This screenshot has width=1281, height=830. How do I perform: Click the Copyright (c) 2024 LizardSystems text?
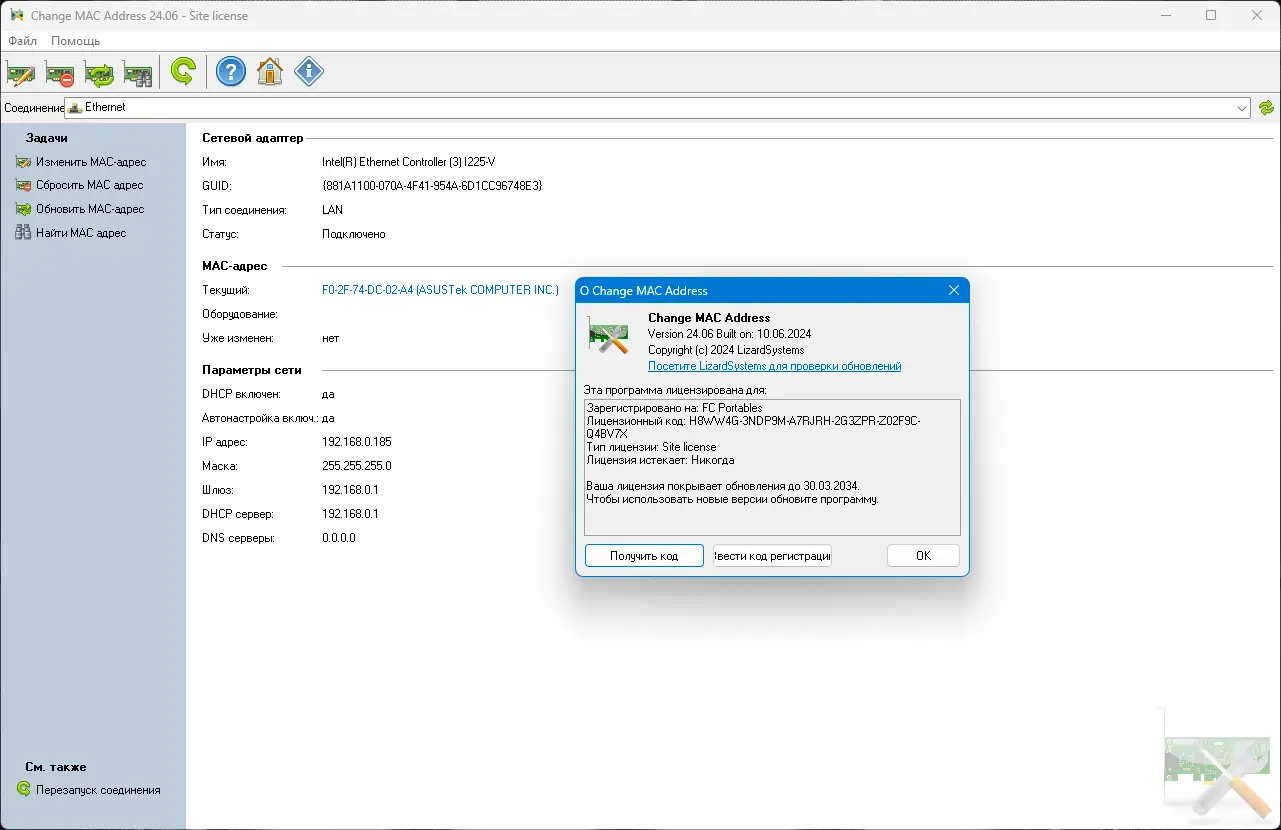click(726, 350)
